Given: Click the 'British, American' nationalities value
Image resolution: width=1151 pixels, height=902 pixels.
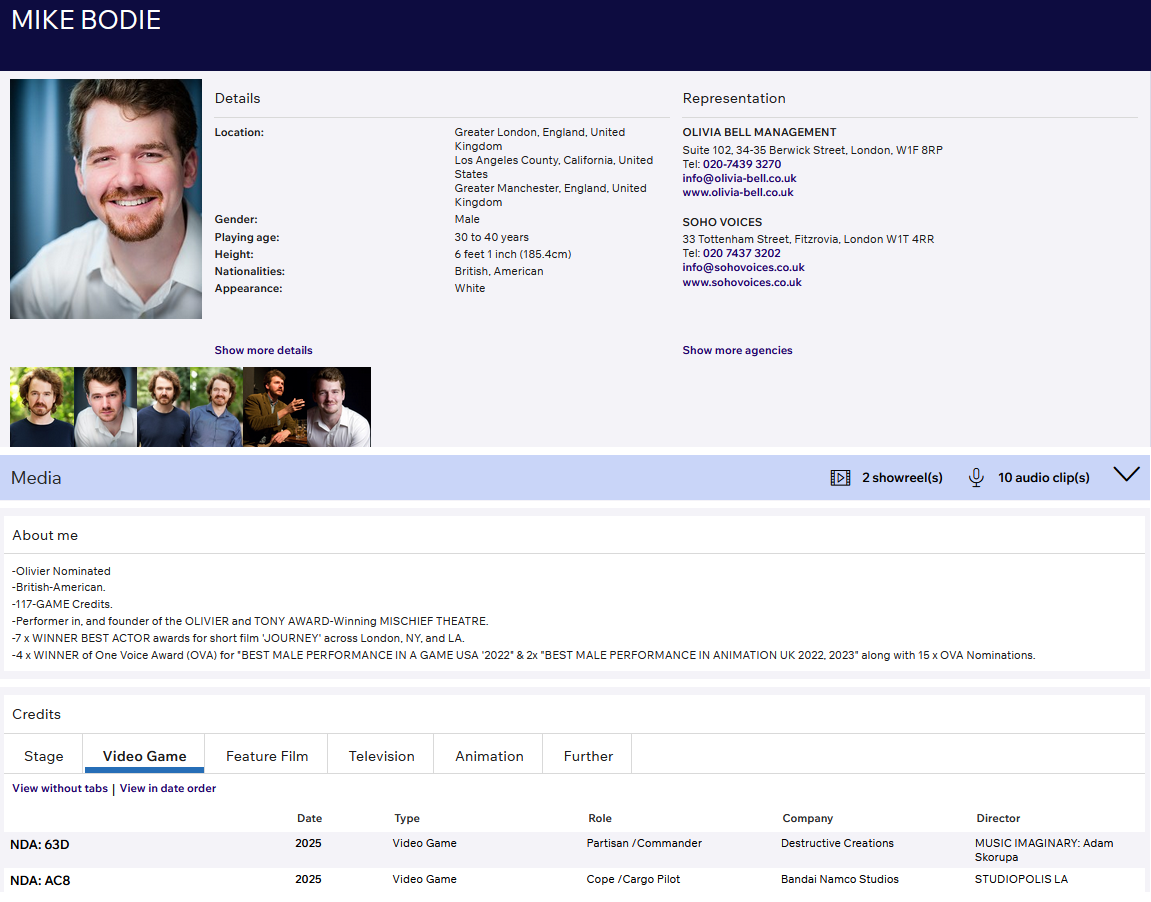Looking at the screenshot, I should [498, 271].
